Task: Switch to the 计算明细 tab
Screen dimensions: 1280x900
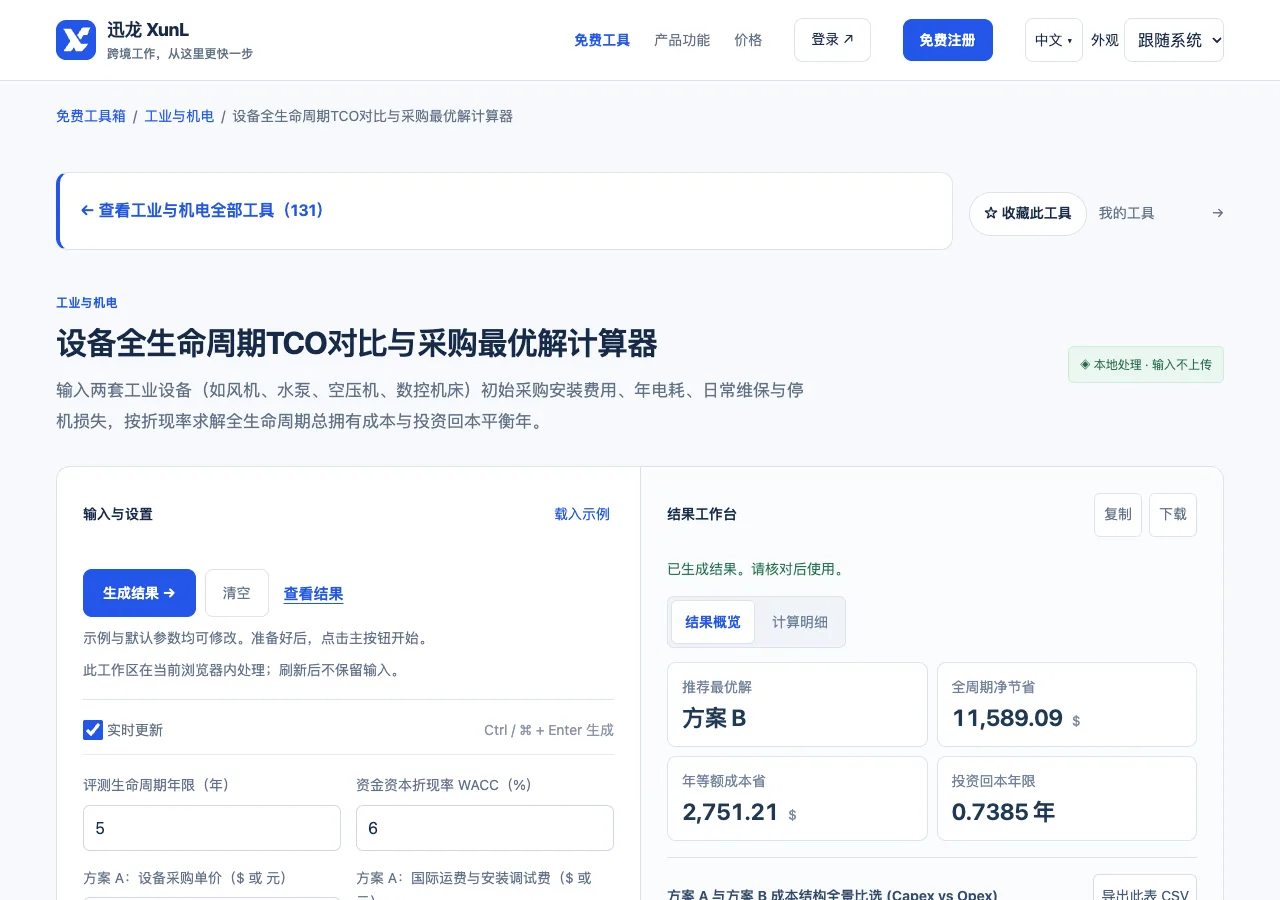Action: coord(800,622)
